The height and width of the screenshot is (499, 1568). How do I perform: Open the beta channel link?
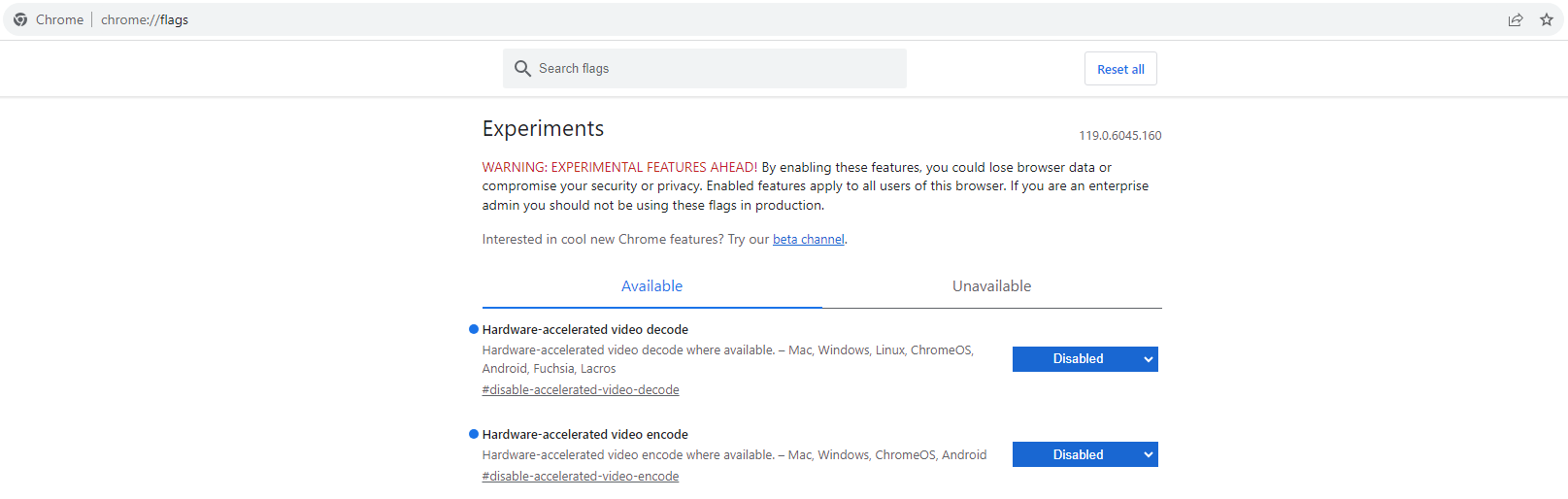coord(808,240)
